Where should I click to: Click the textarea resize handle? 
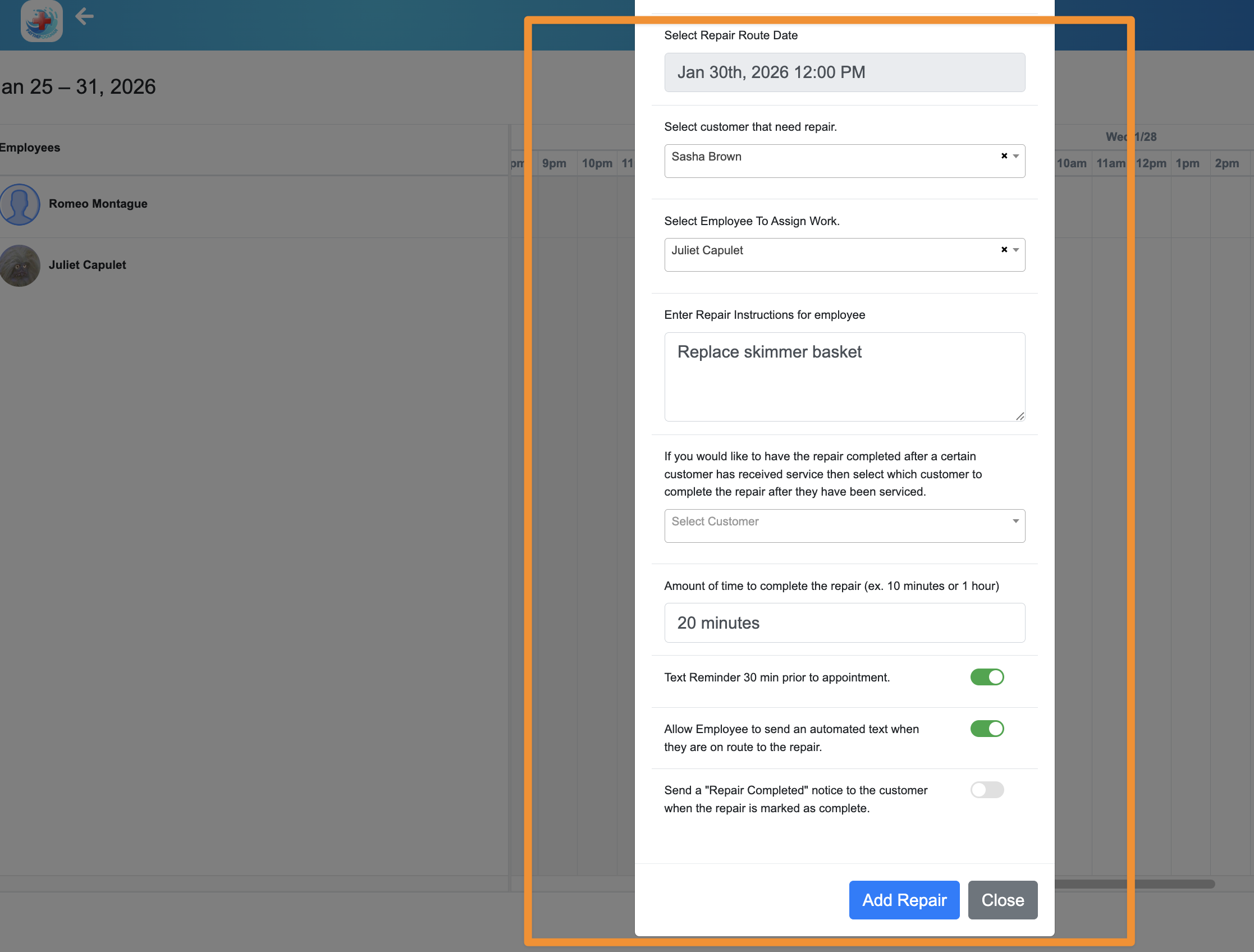pos(1020,416)
